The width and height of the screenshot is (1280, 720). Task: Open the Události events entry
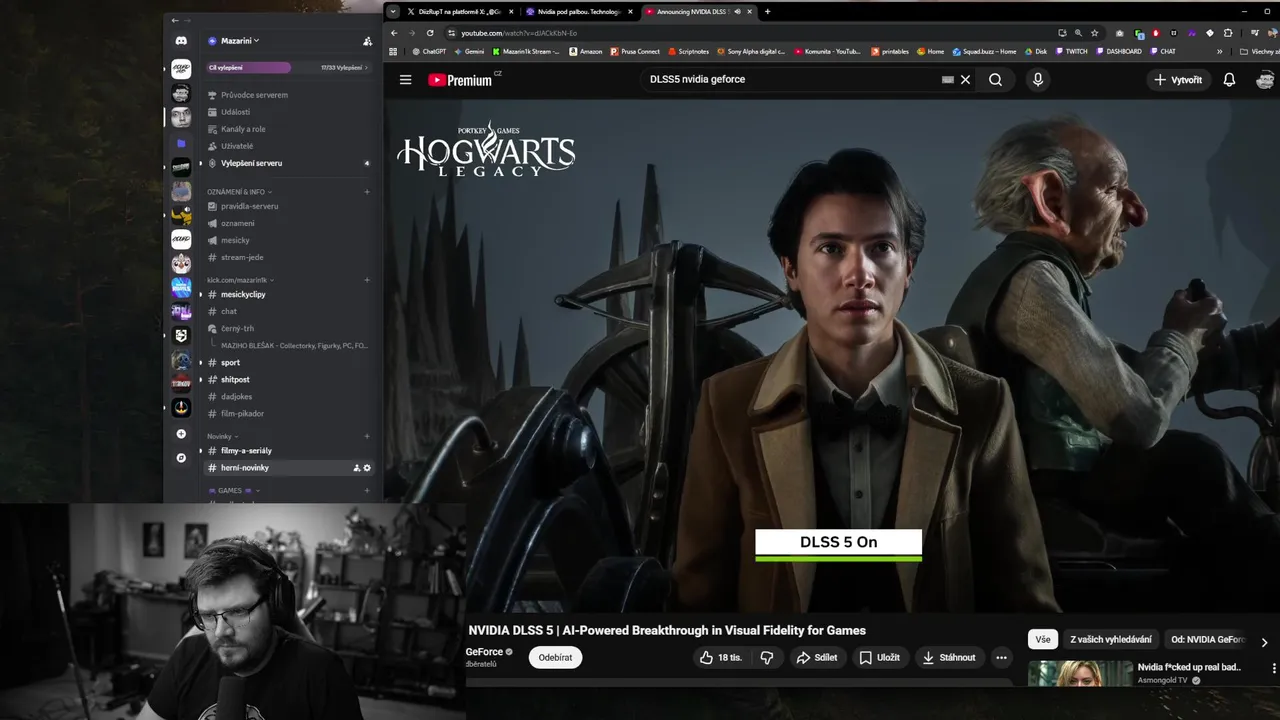point(236,112)
